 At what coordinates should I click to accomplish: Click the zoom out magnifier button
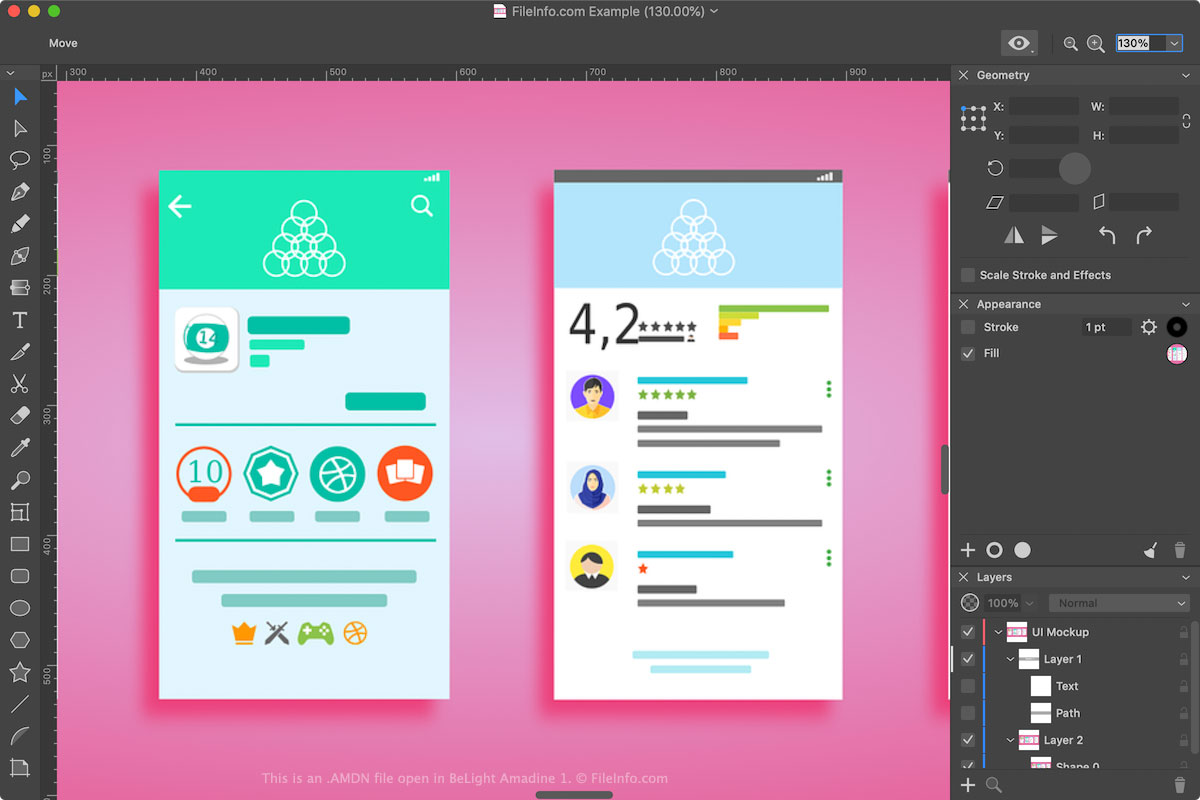coord(1071,44)
